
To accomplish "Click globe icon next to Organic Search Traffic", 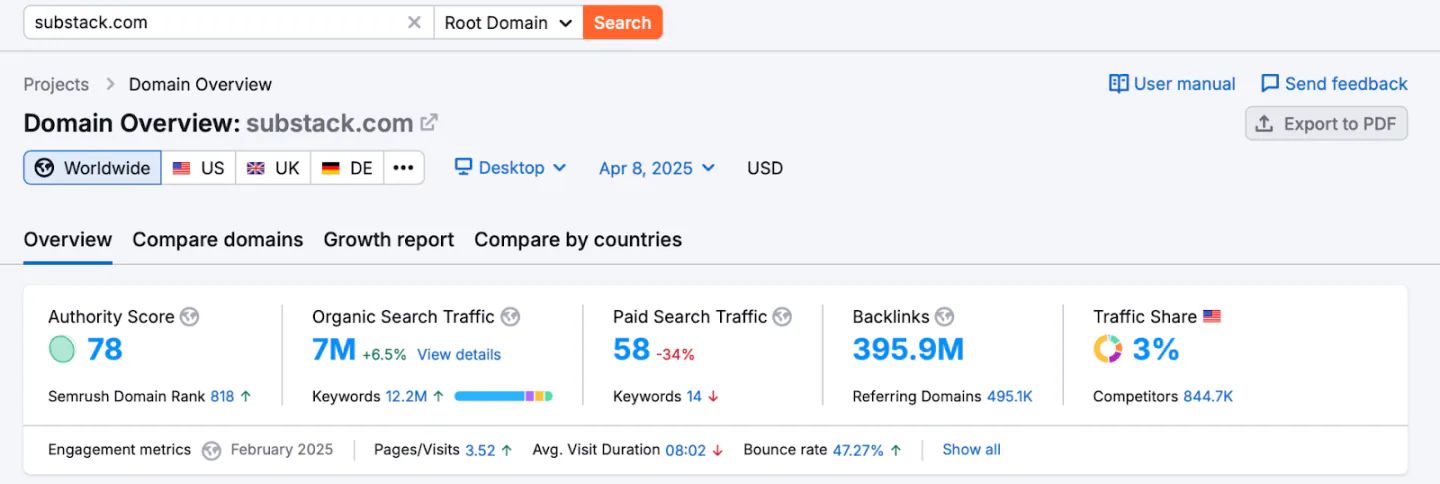I will coord(510,317).
